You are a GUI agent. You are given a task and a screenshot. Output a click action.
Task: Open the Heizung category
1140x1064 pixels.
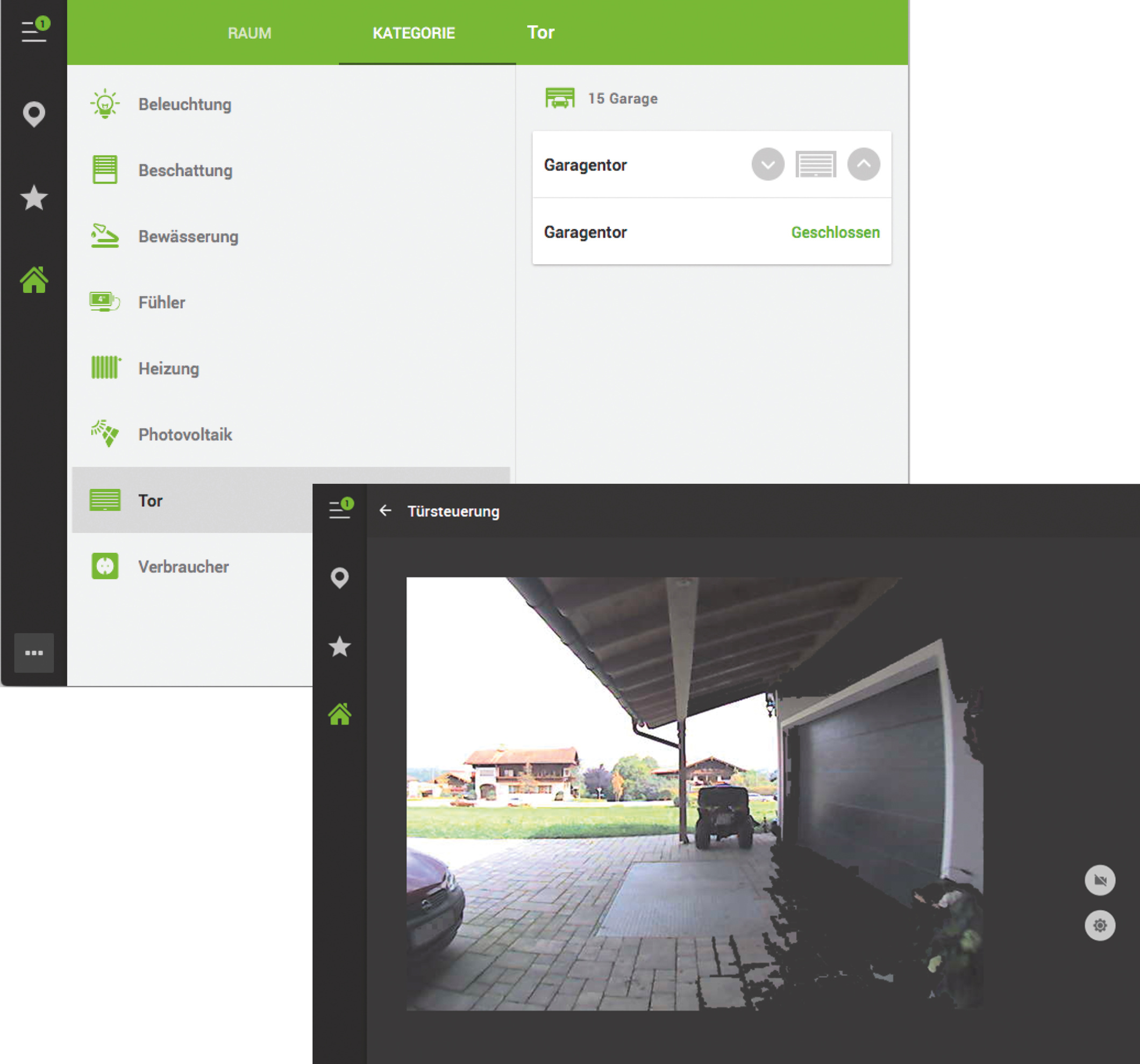click(x=169, y=368)
